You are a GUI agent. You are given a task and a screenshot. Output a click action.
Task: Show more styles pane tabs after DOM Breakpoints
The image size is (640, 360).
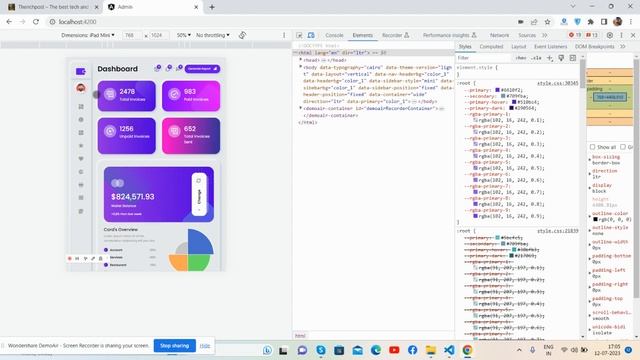click(x=622, y=47)
